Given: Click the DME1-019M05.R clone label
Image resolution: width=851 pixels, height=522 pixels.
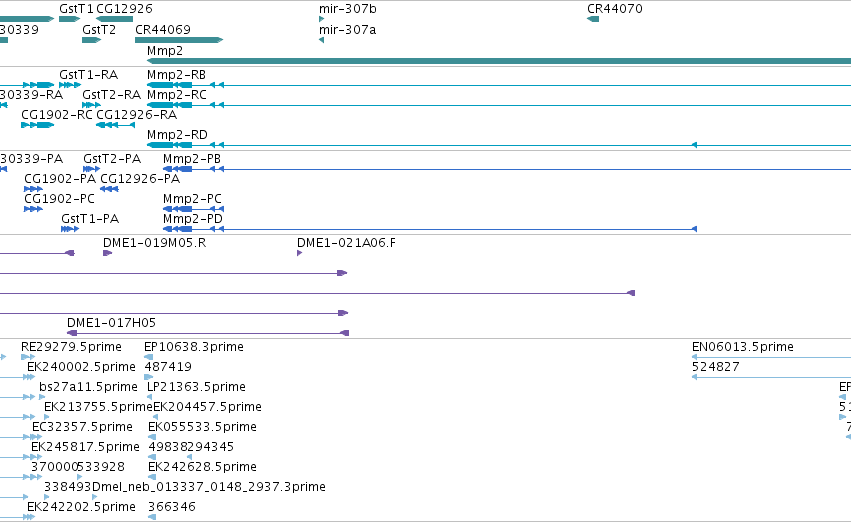Looking at the screenshot, I should [155, 243].
